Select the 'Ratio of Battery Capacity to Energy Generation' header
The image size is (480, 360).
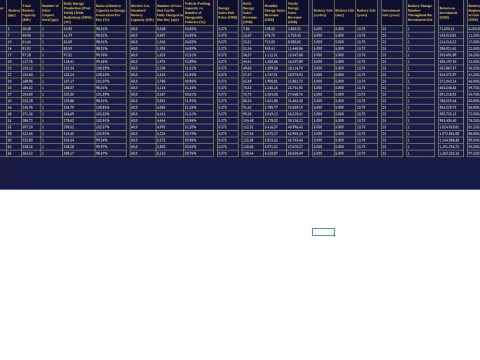click(111, 13)
